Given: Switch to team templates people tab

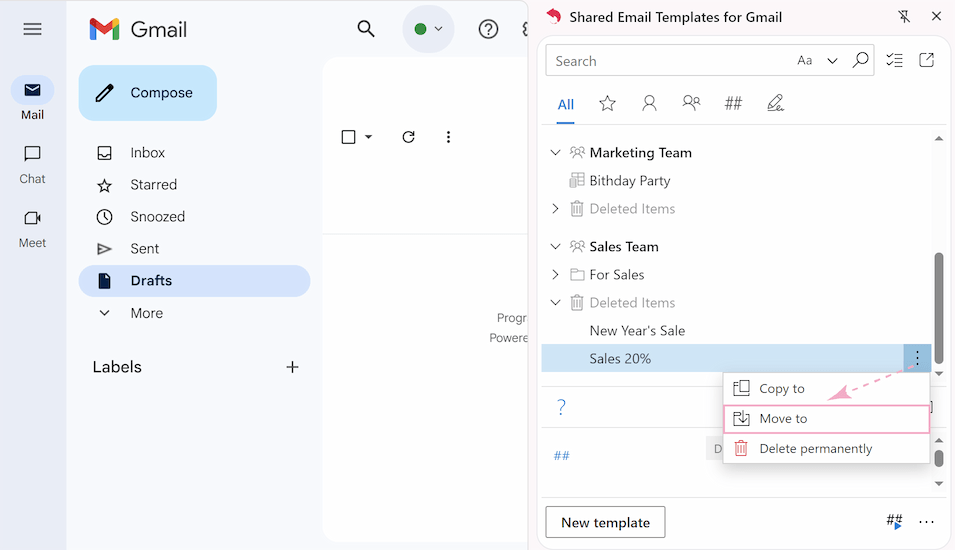Looking at the screenshot, I should point(691,102).
